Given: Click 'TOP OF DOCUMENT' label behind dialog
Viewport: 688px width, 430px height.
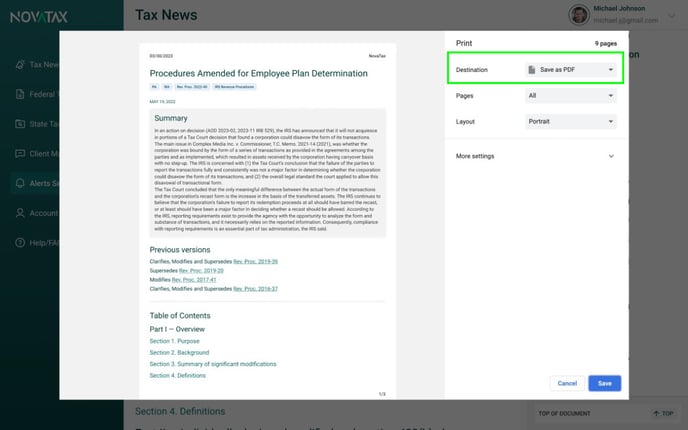Looking at the screenshot, I should pos(564,413).
